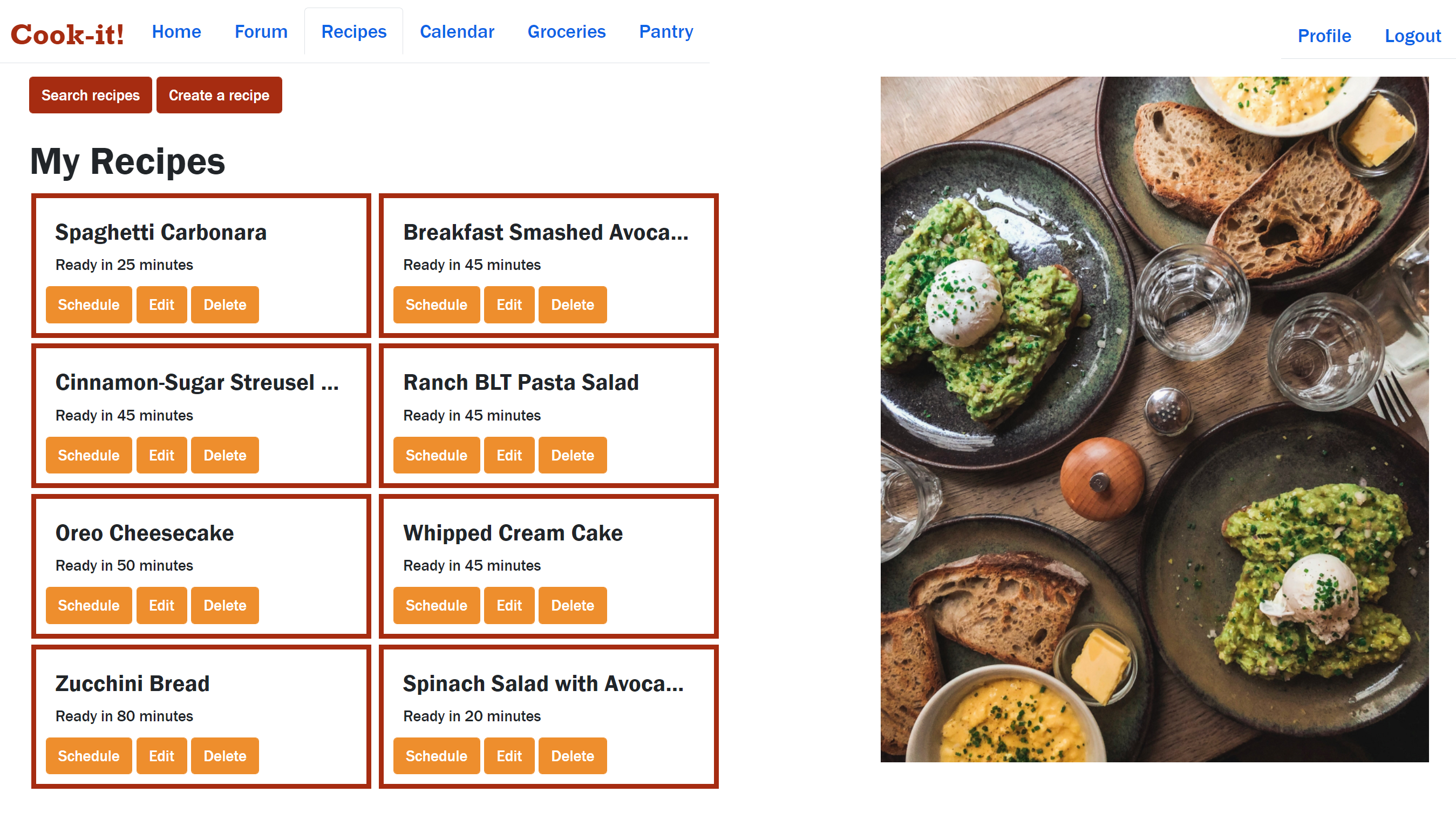Open the Pantry tab
1456x819 pixels.
click(666, 32)
